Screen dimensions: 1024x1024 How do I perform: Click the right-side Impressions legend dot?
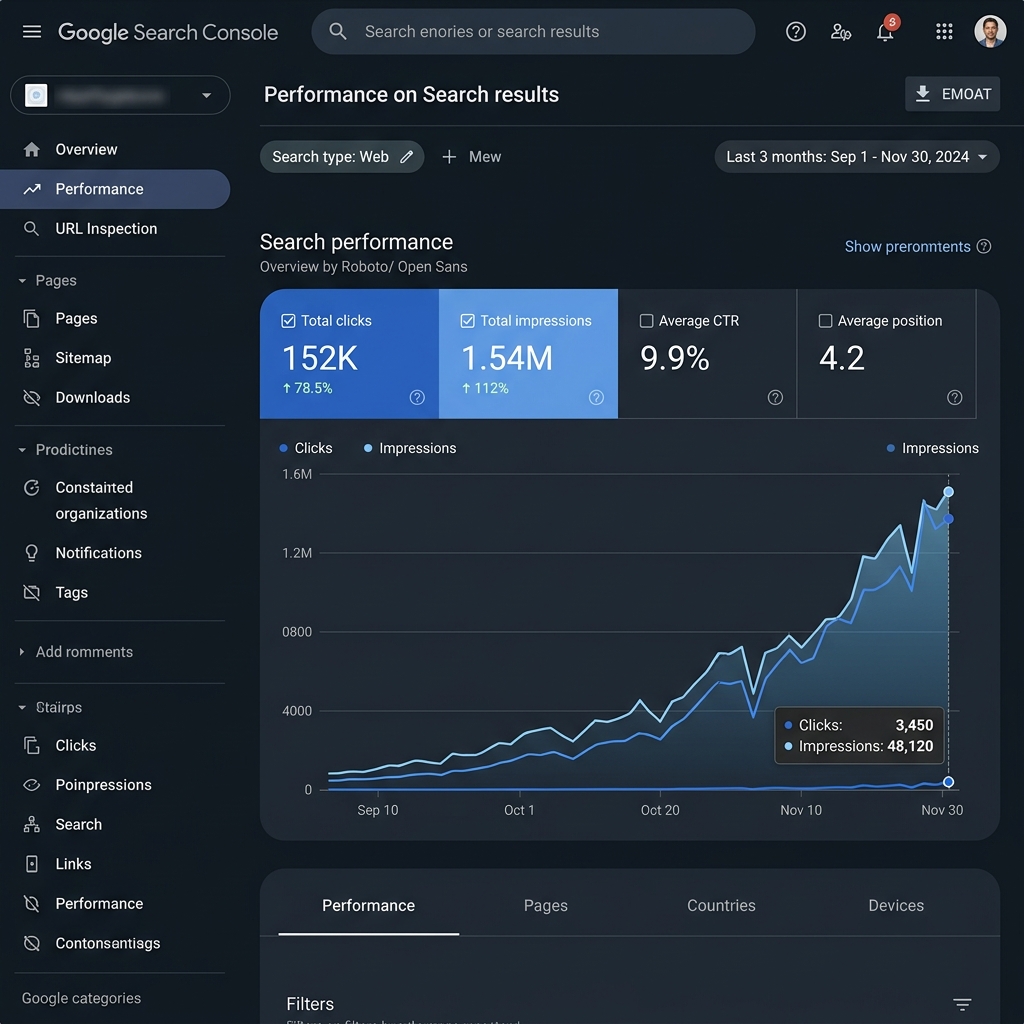(x=891, y=448)
